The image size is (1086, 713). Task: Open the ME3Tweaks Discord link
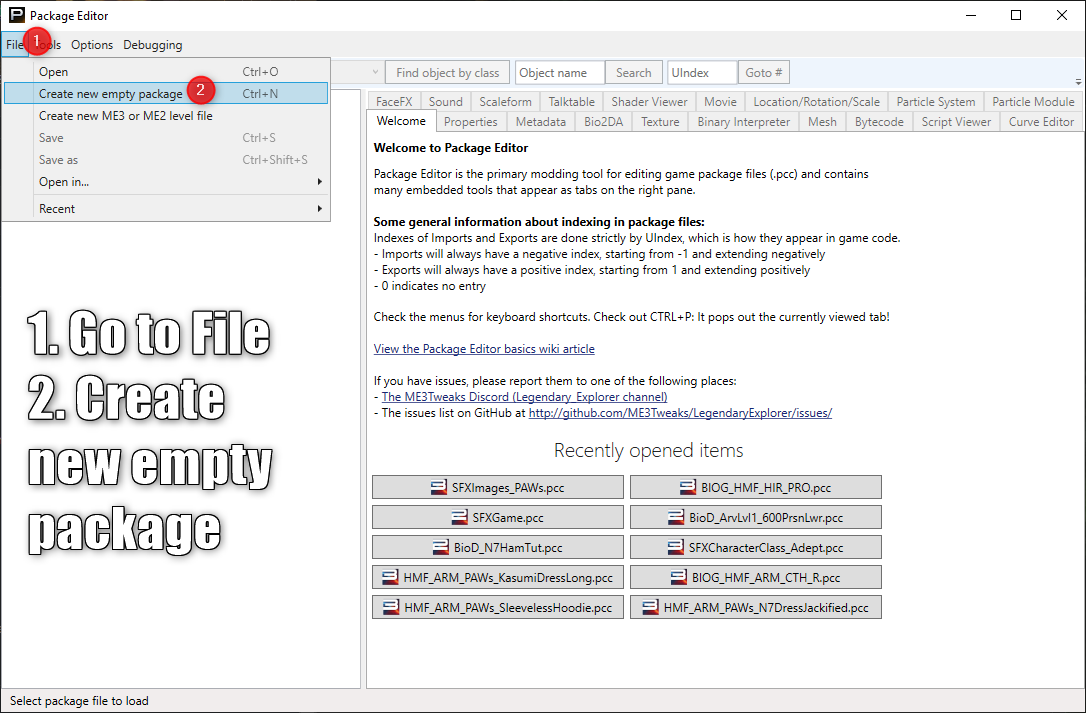[x=524, y=396]
